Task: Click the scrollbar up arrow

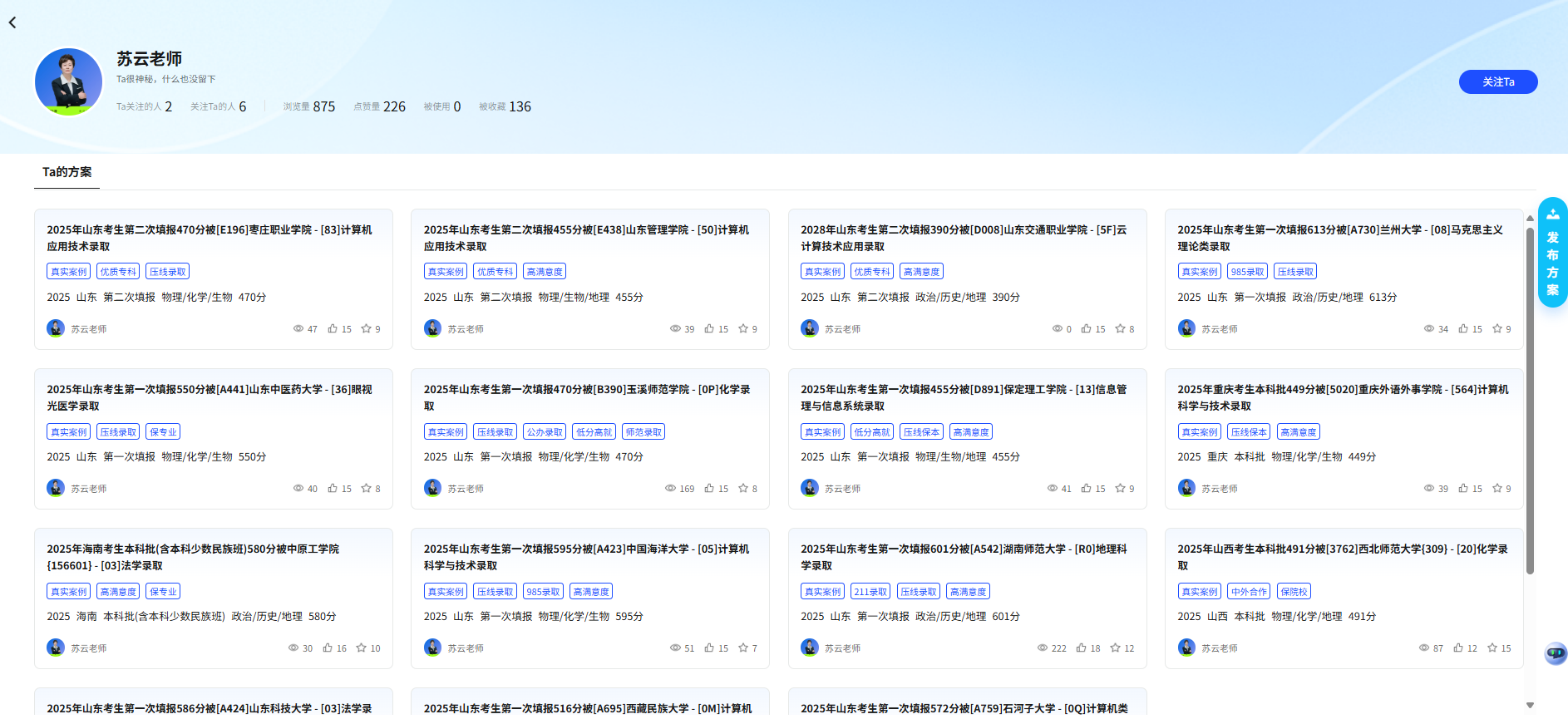Action: coord(1530,219)
